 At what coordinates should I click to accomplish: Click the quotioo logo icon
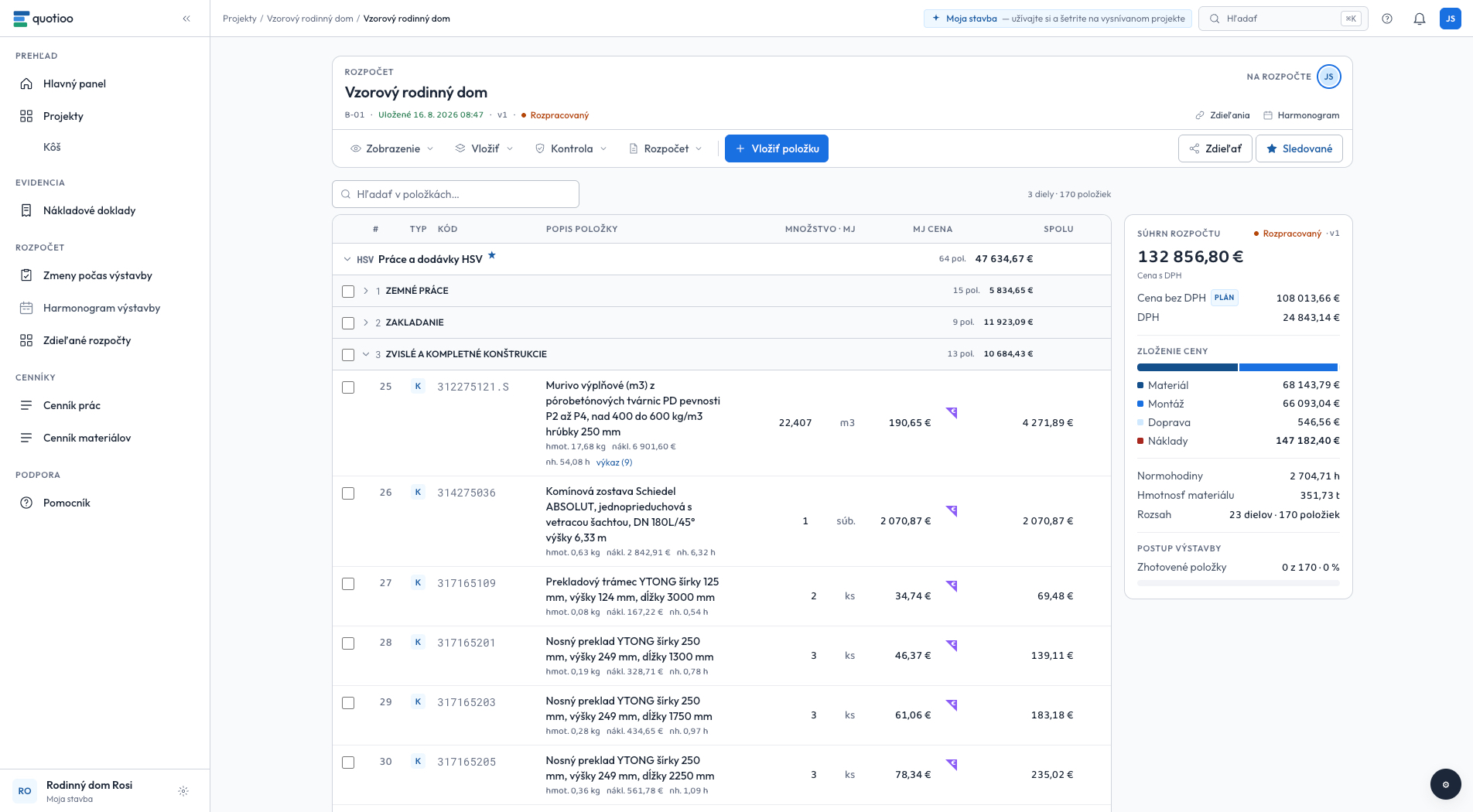(21, 19)
